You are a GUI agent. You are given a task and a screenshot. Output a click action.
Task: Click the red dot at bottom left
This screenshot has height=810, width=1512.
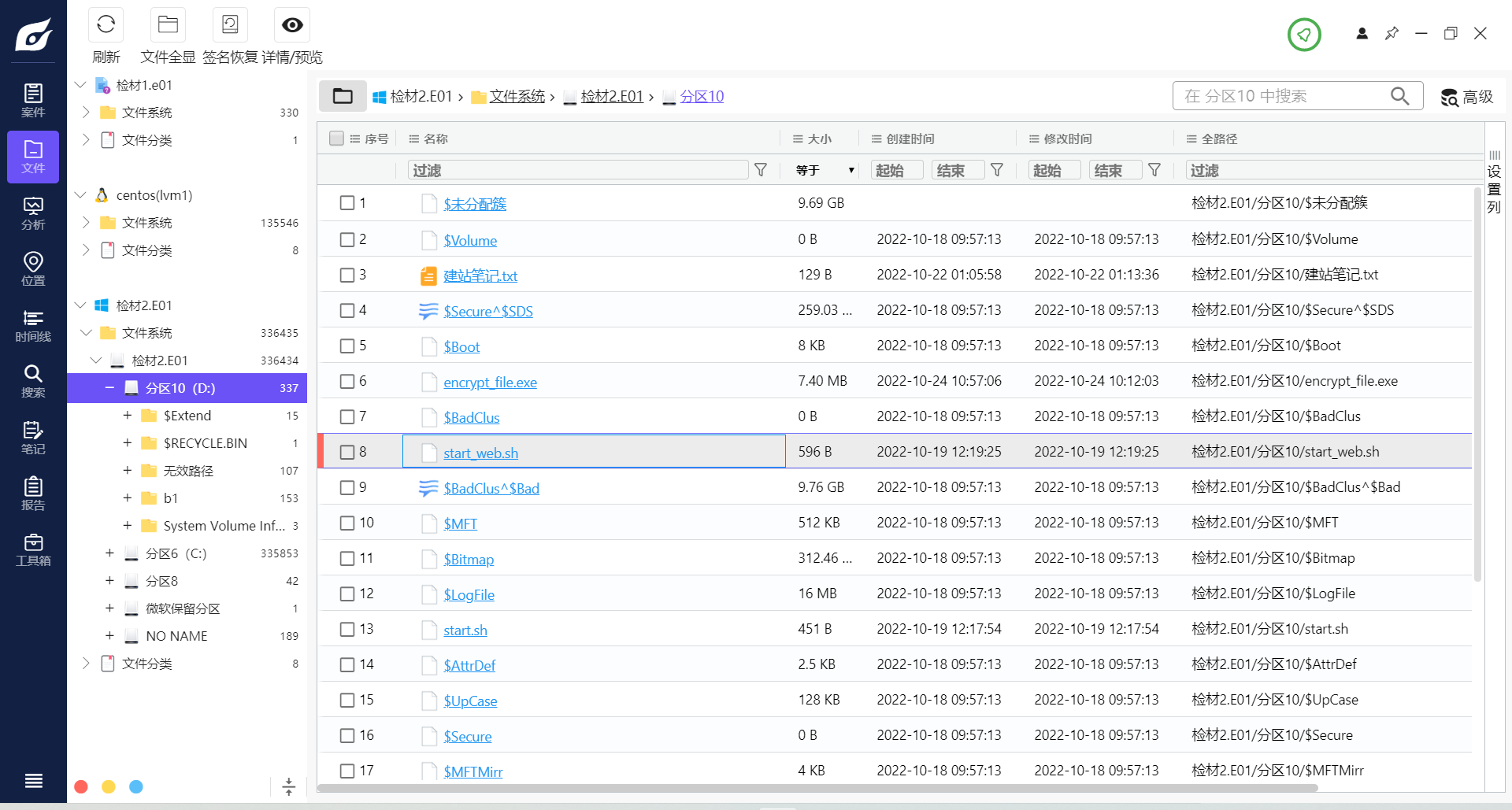click(80, 786)
